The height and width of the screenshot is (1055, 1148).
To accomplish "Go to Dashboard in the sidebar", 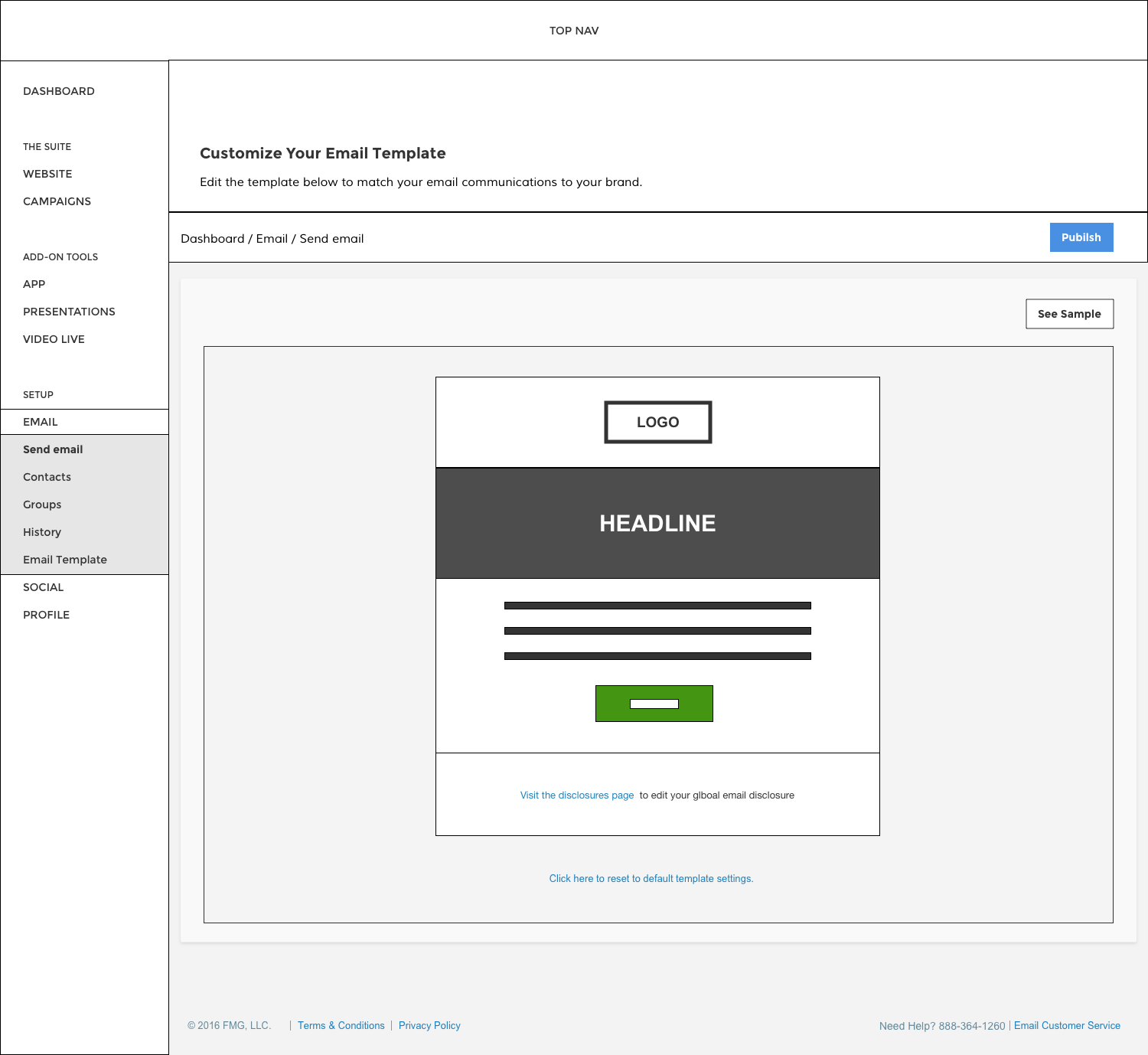I will 59,91.
